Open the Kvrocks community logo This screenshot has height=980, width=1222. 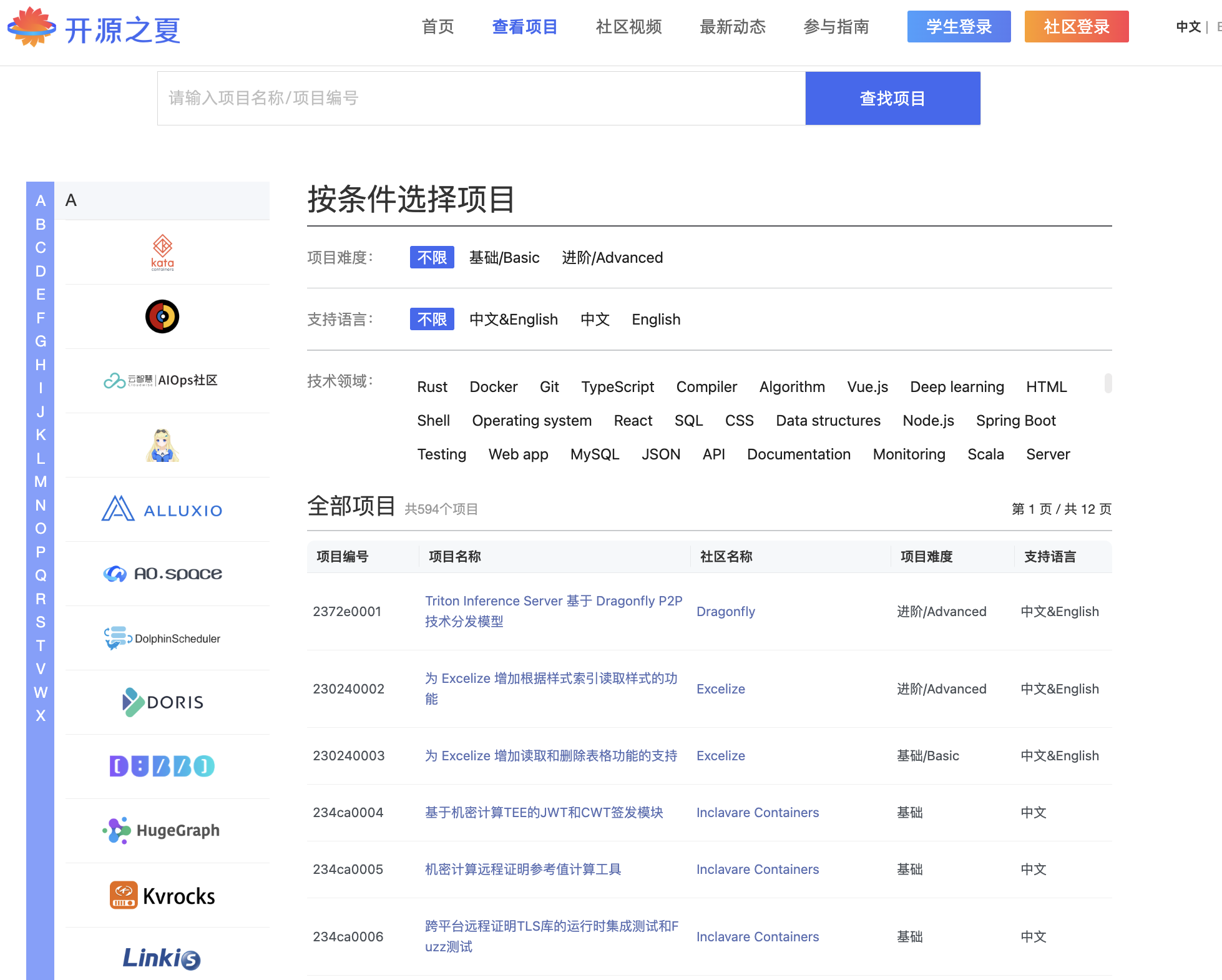point(162,895)
